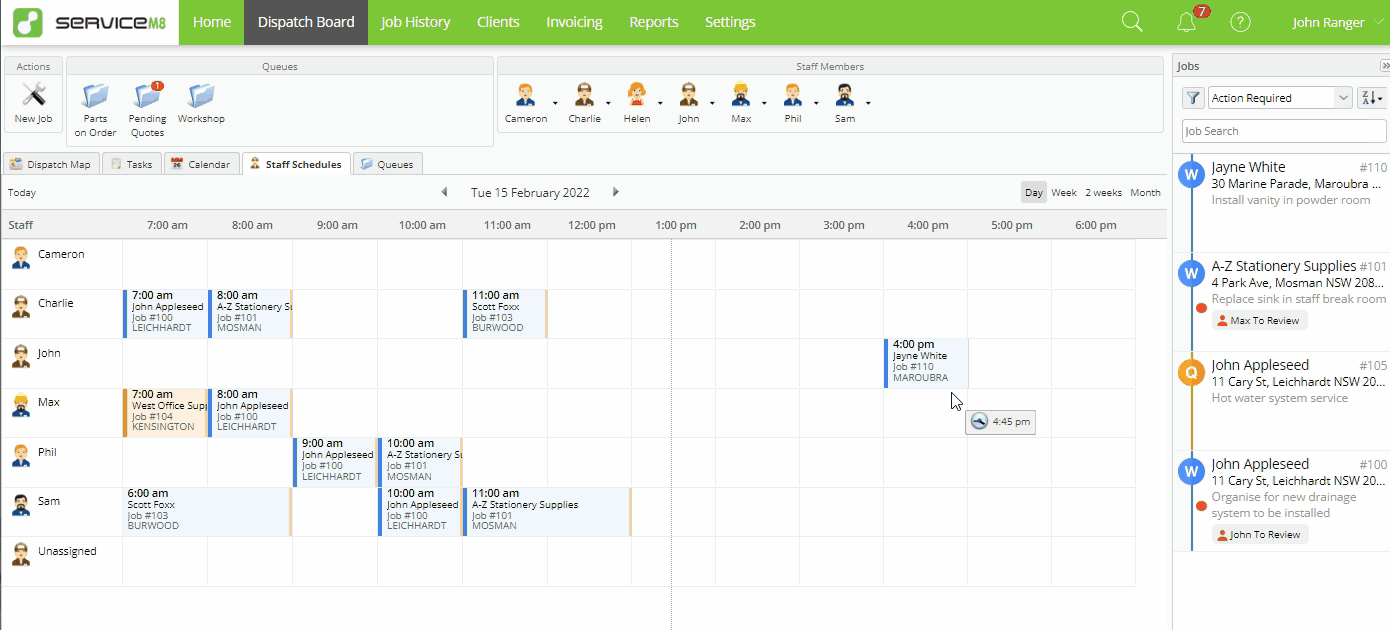Click the John To Review tag

1260,535
